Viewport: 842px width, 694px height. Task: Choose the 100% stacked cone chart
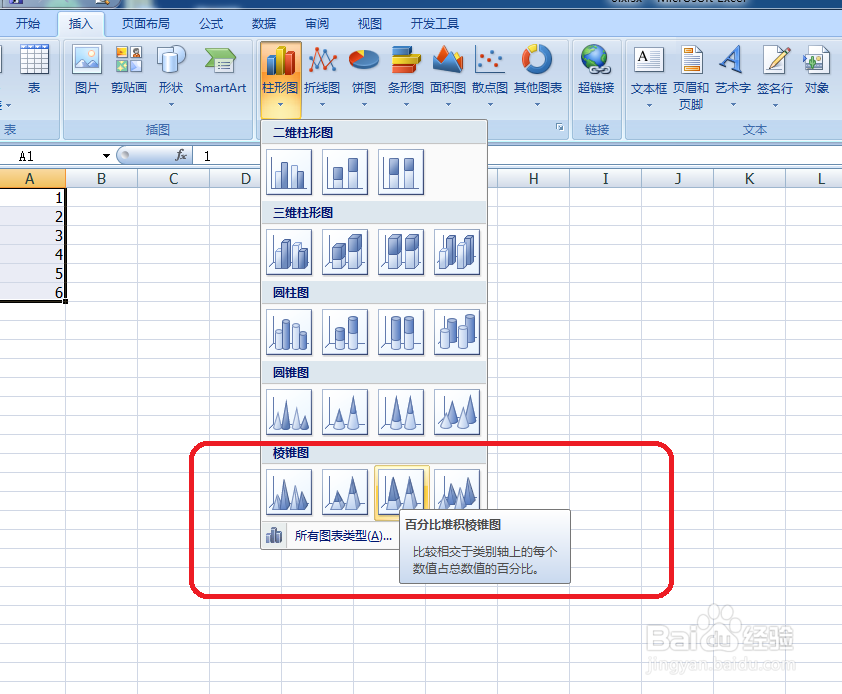coord(401,412)
